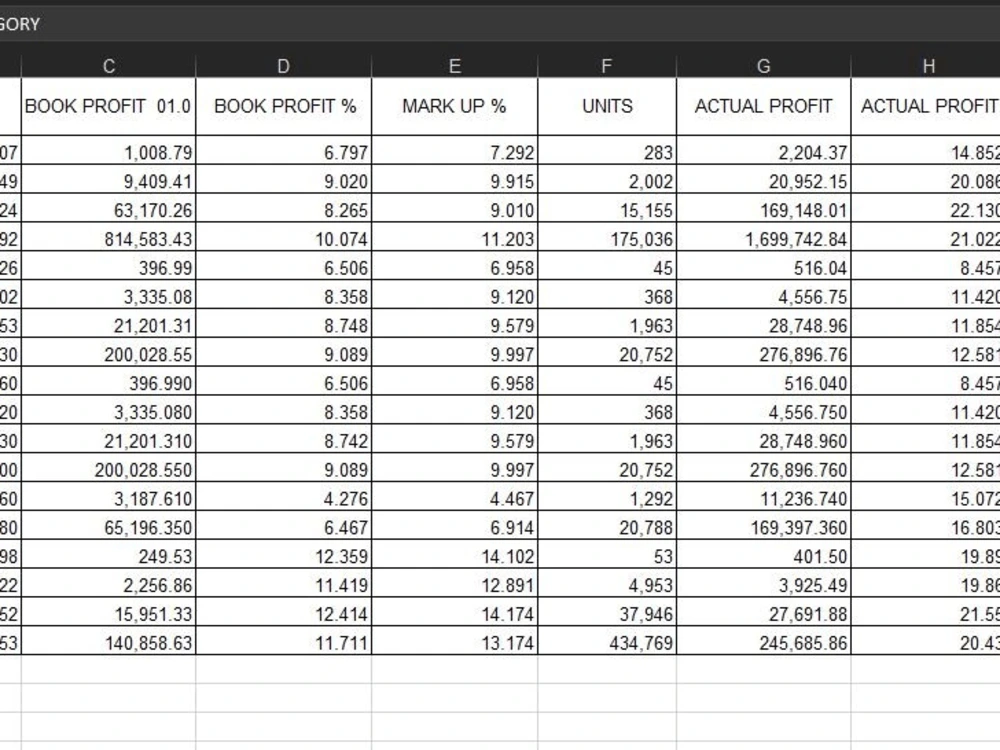Click the cell showing 3,187.610
The height and width of the screenshot is (750, 1000).
tap(108, 496)
